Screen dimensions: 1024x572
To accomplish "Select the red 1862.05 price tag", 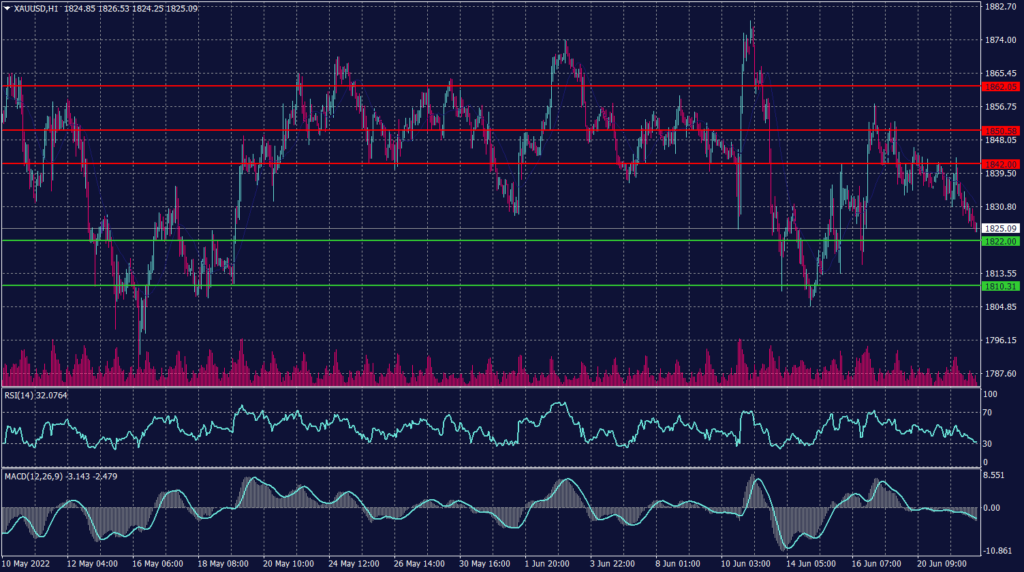I will pyautogui.click(x=1000, y=86).
